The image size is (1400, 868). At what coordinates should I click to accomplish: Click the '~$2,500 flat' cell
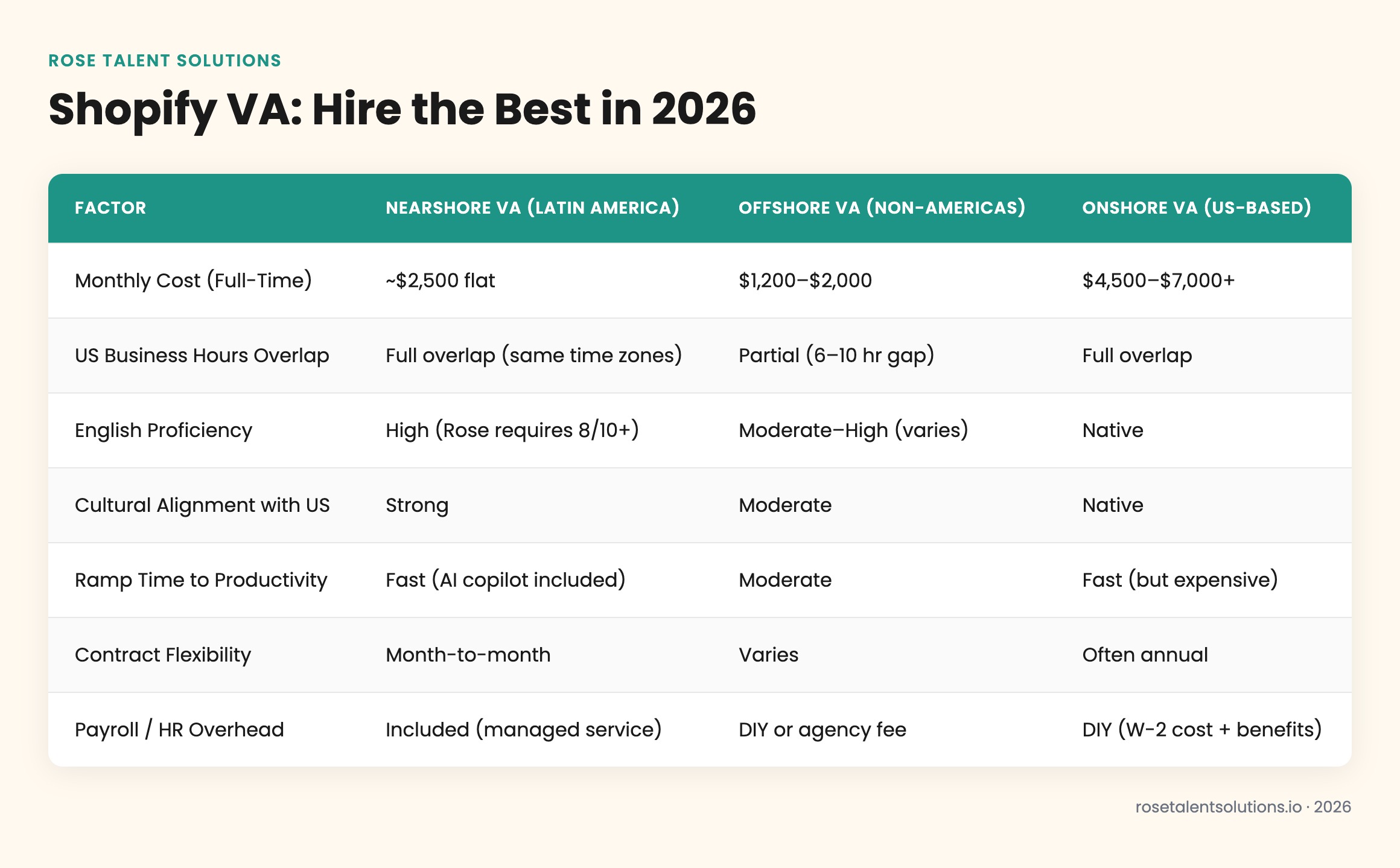[x=441, y=281]
